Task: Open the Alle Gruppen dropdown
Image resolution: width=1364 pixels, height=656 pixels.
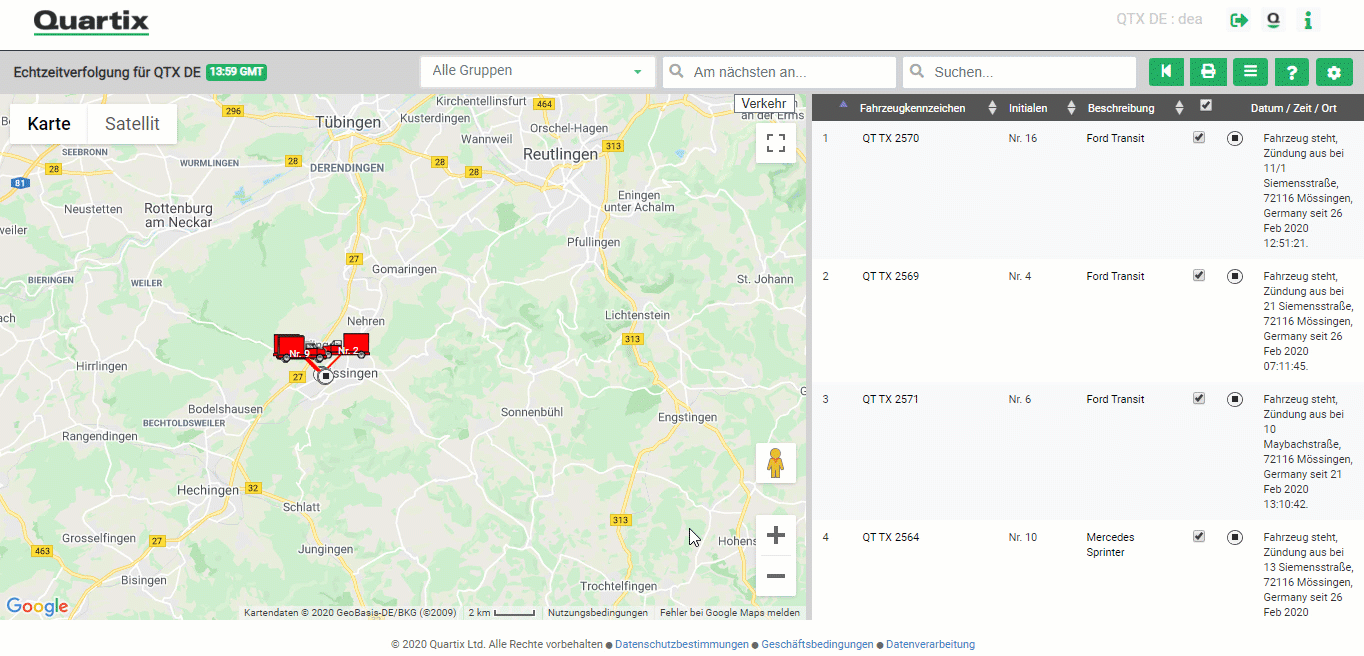Action: click(537, 71)
